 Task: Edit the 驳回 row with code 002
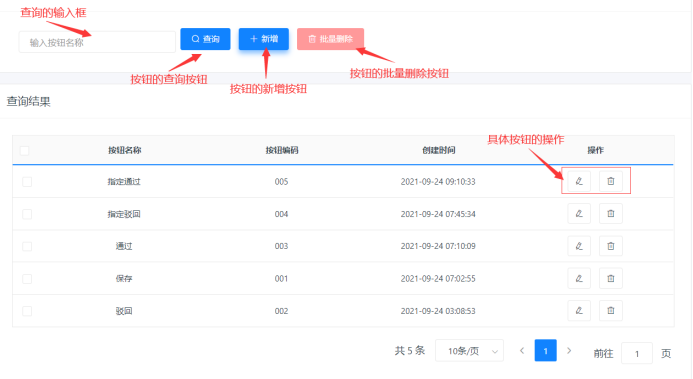pyautogui.click(x=579, y=311)
